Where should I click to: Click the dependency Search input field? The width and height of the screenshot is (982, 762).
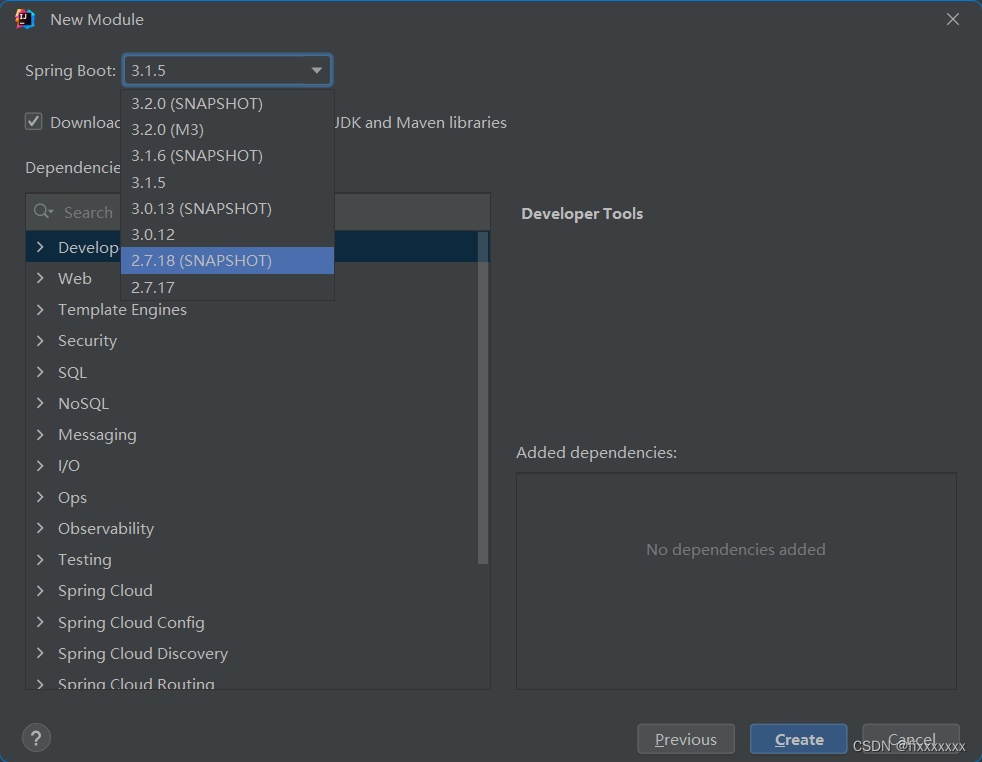tap(257, 212)
